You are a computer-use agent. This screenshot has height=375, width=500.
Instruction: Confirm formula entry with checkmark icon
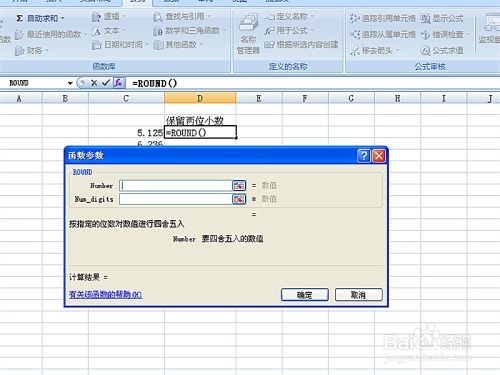tap(106, 83)
